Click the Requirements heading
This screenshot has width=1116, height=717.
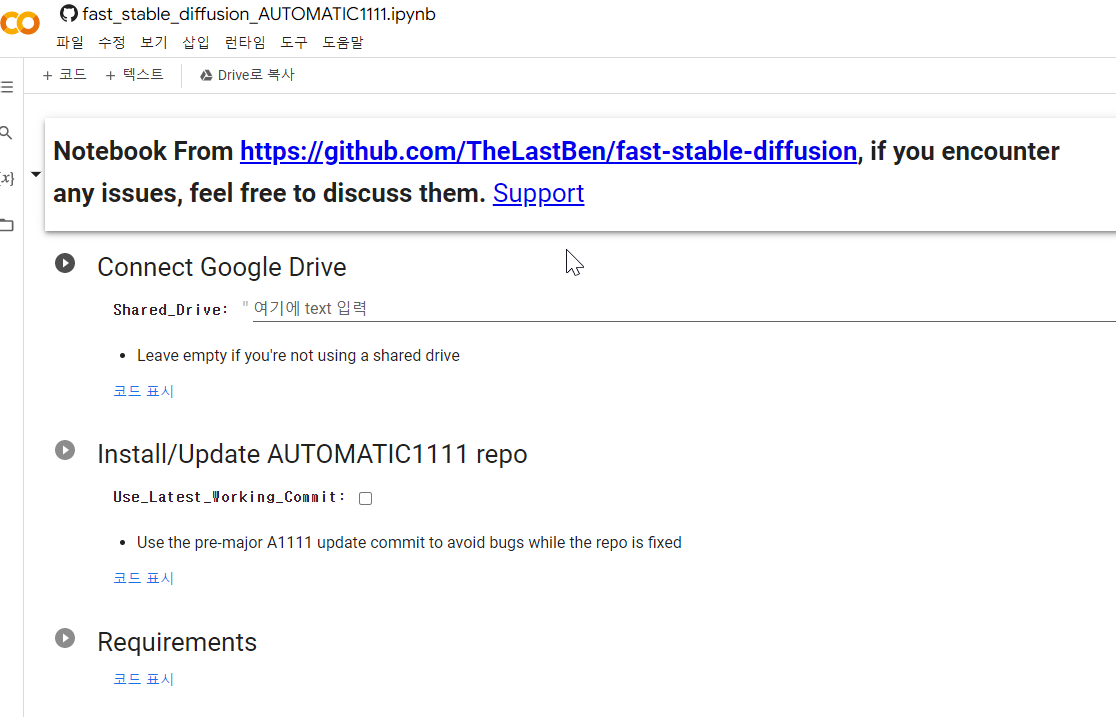[x=177, y=642]
